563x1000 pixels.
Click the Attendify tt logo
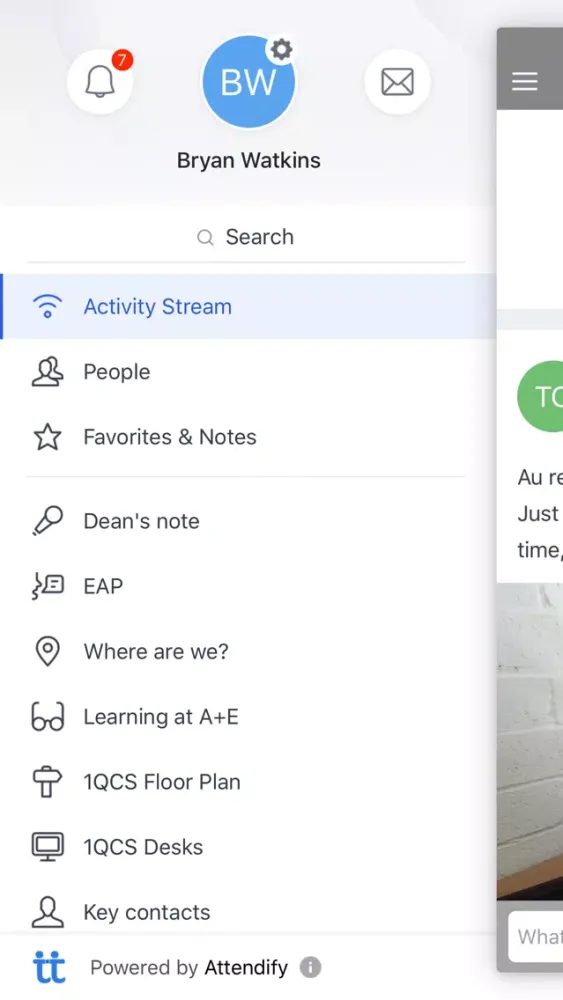(49, 967)
